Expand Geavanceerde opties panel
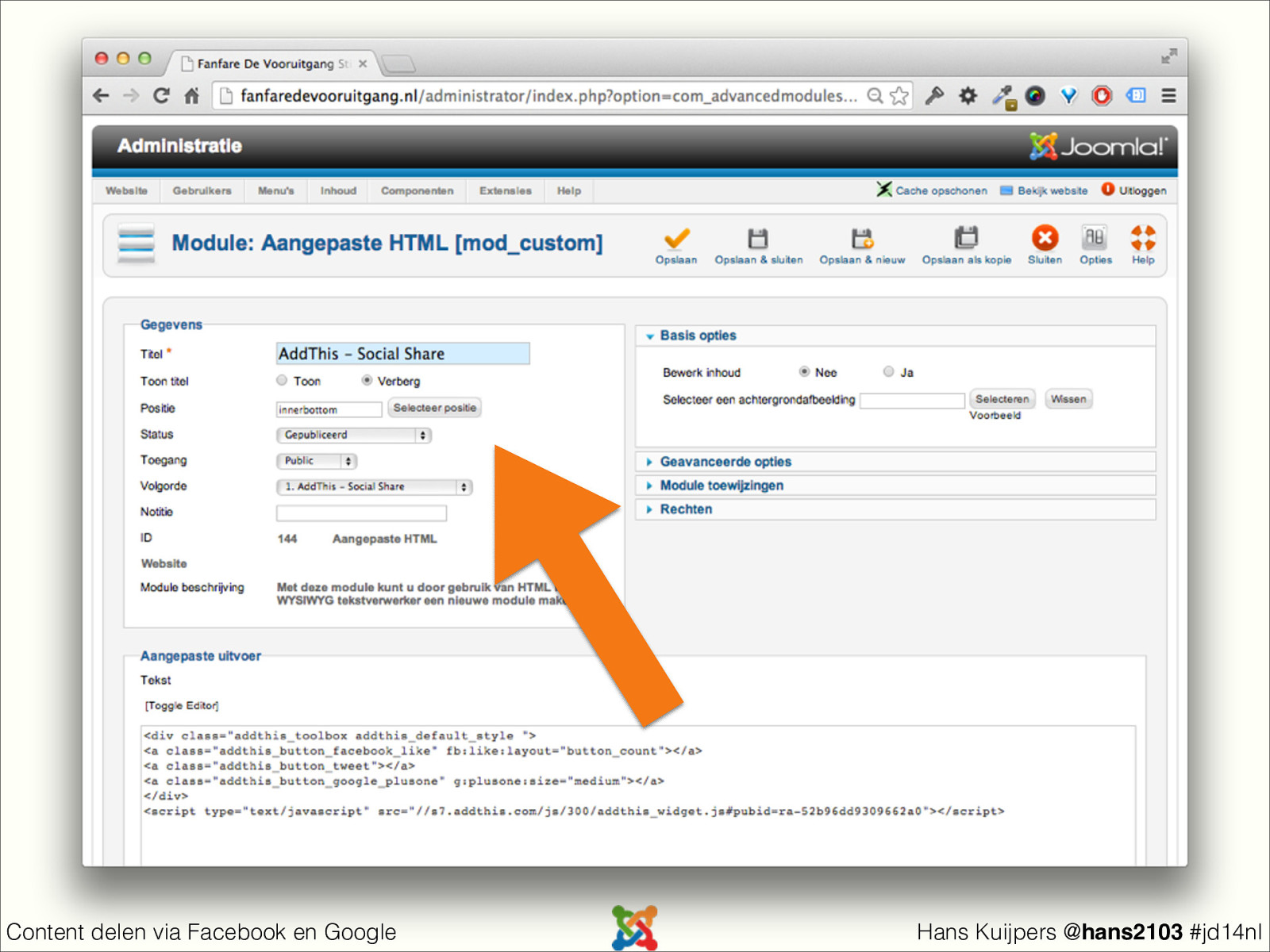 coord(895,462)
